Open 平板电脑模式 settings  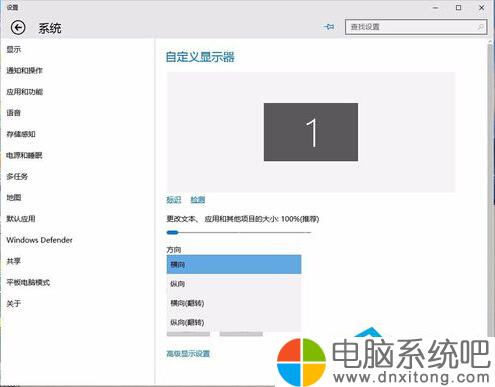pyautogui.click(x=28, y=283)
